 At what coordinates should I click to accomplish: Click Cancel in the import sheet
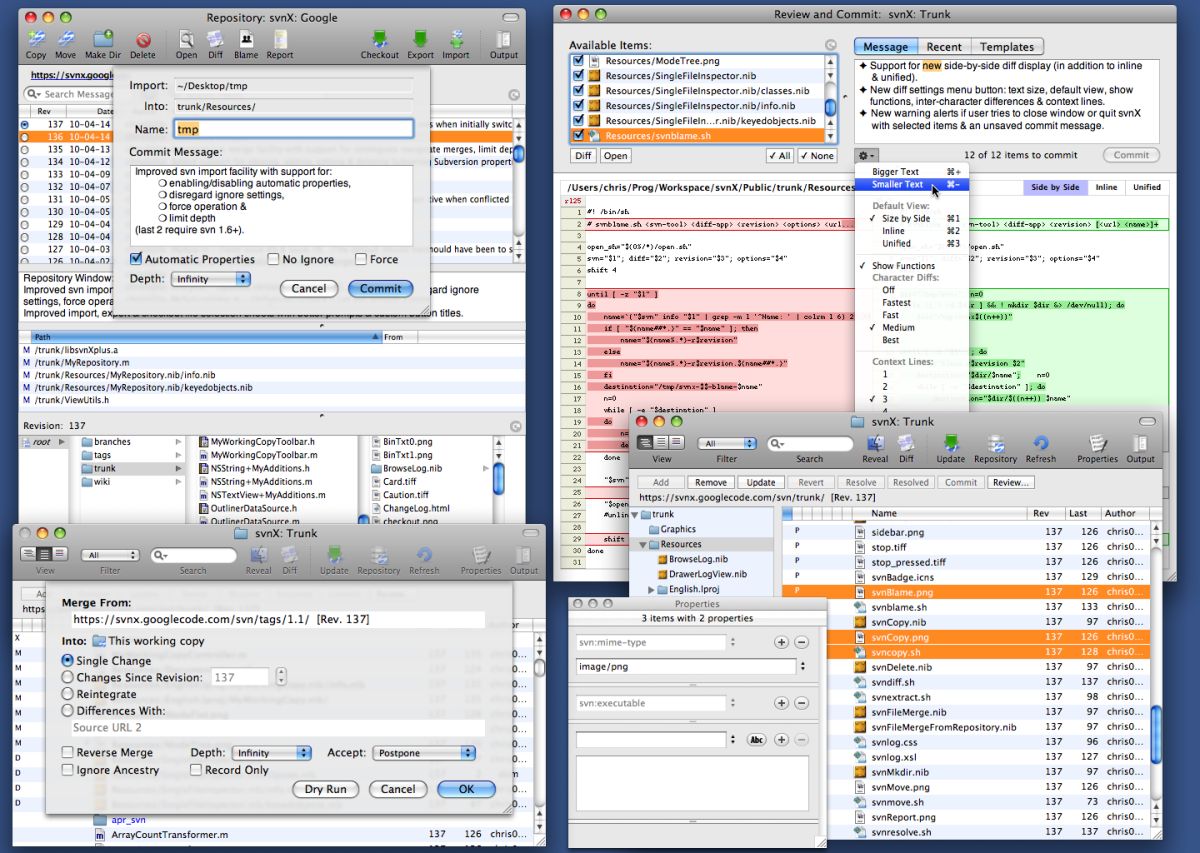[x=309, y=288]
